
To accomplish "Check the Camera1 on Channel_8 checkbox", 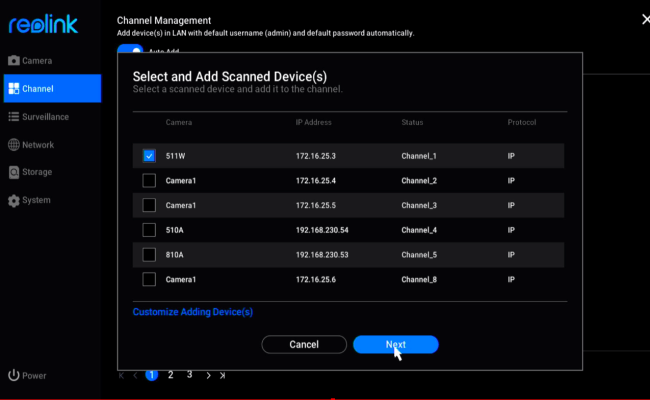I will point(149,279).
